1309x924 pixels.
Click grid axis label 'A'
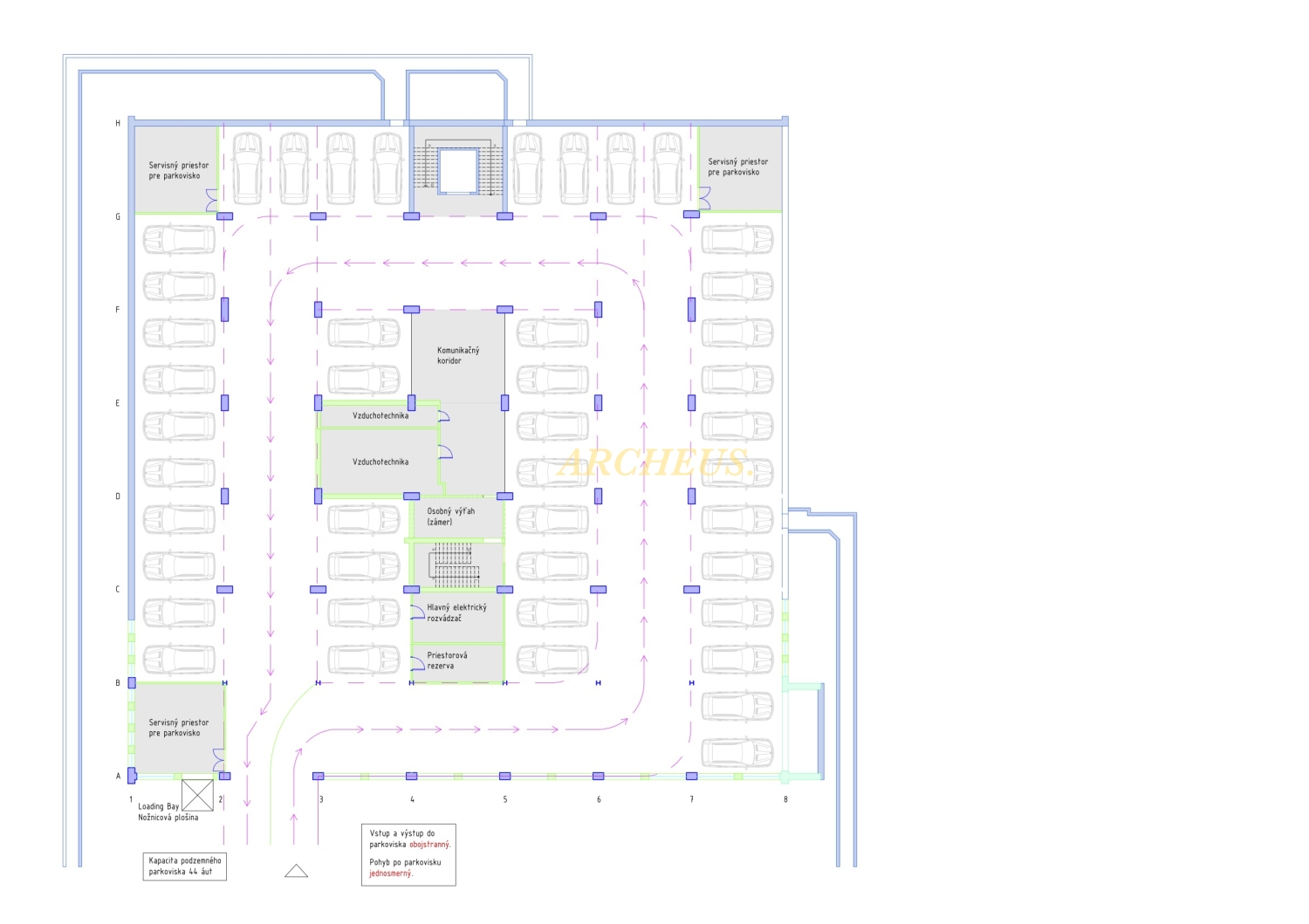(118, 776)
